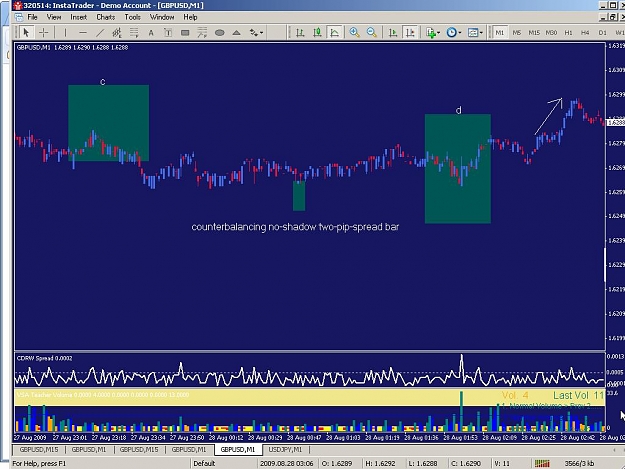This screenshot has height=469, width=625.
Task: Switch to M15 timeframe
Action: coord(534,33)
